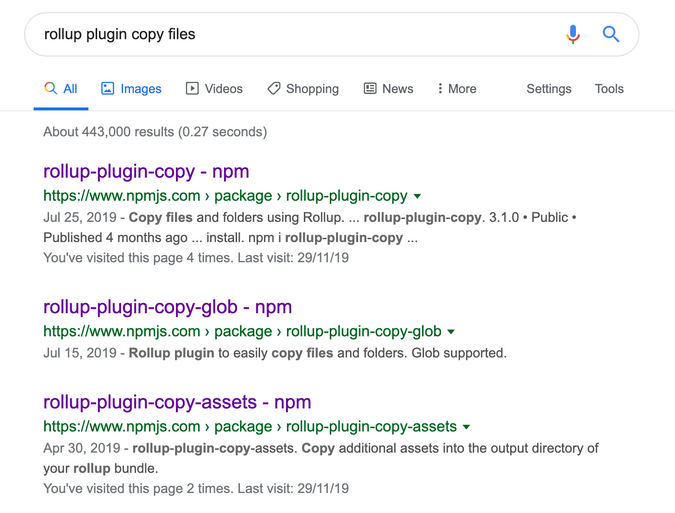Image resolution: width=675 pixels, height=513 pixels.
Task: Click the colored magnifier icon beside All
Action: click(x=50, y=88)
